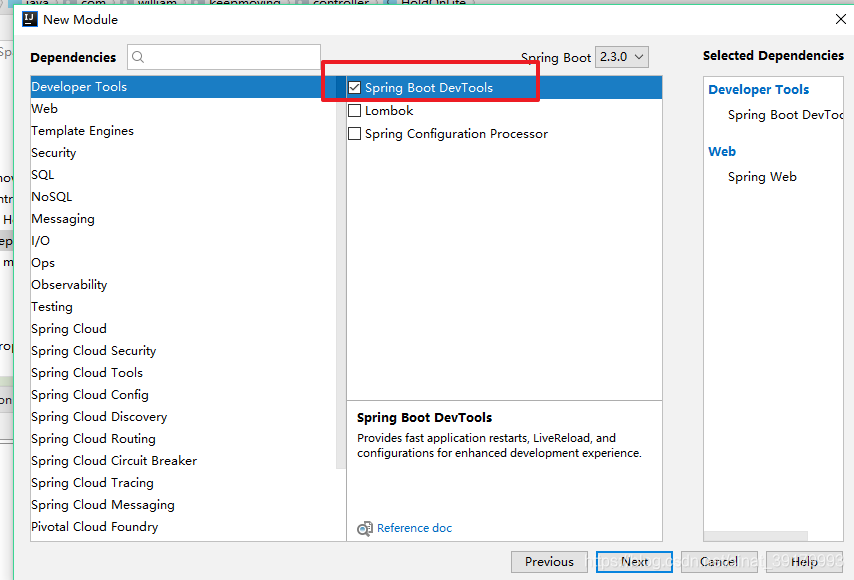Open Pivotal Cloud Foundry category
The width and height of the screenshot is (854, 580).
point(184,527)
